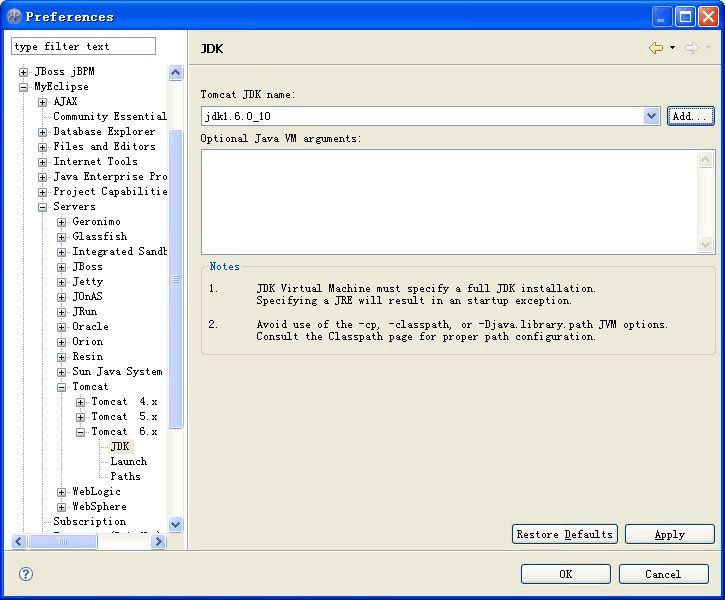This screenshot has width=725, height=600.
Task: Expand the JRun server node
Action: point(61,312)
